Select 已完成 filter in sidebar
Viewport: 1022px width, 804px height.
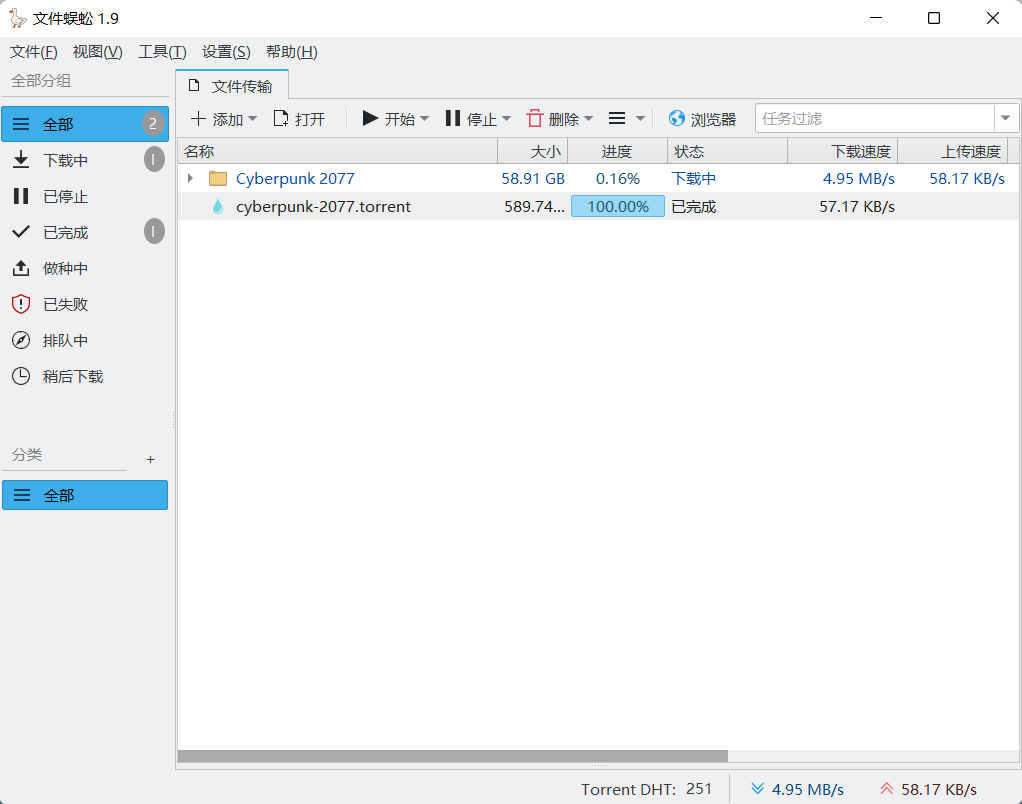[85, 232]
